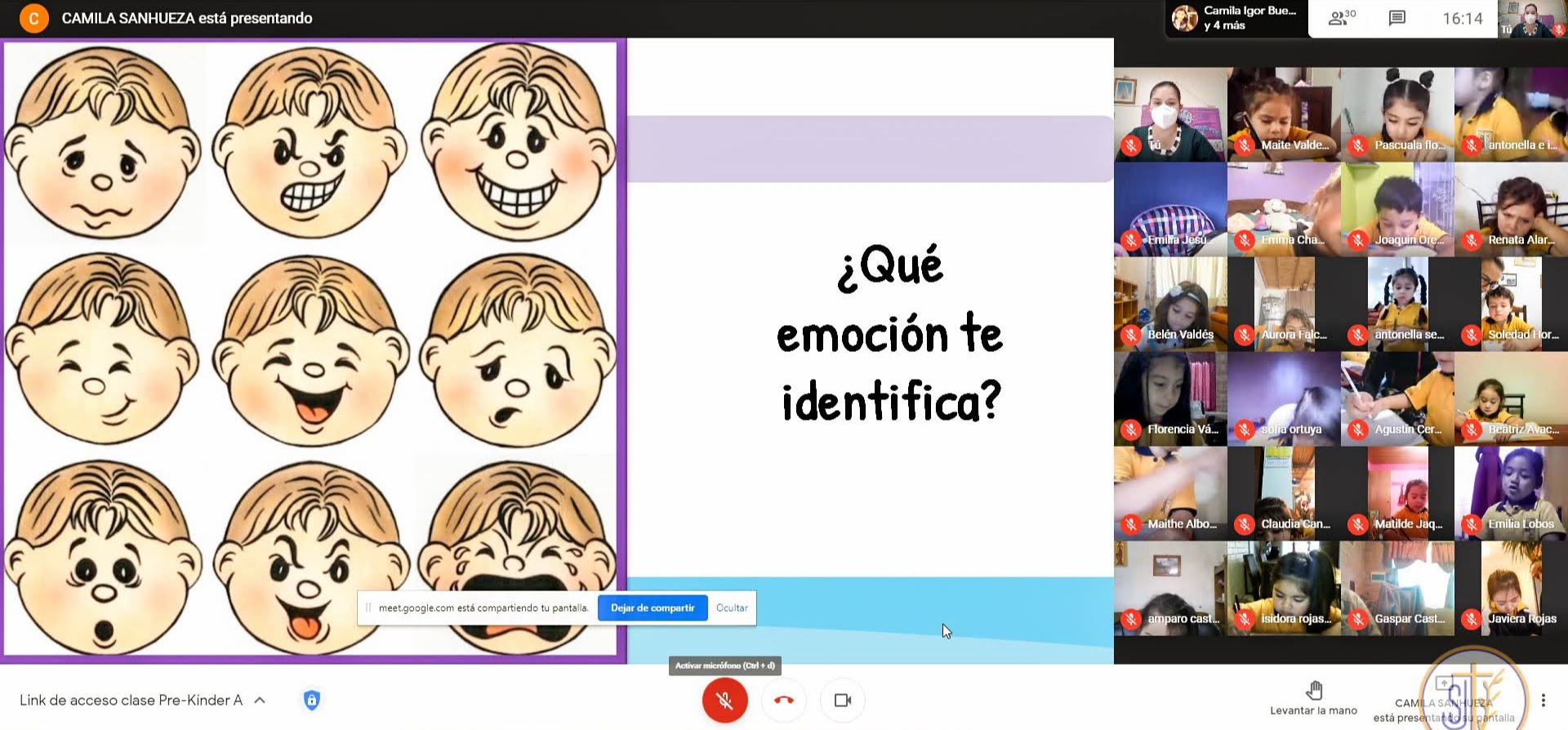The height and width of the screenshot is (730, 1568).
Task: Unmute the red microphone button
Action: click(724, 700)
